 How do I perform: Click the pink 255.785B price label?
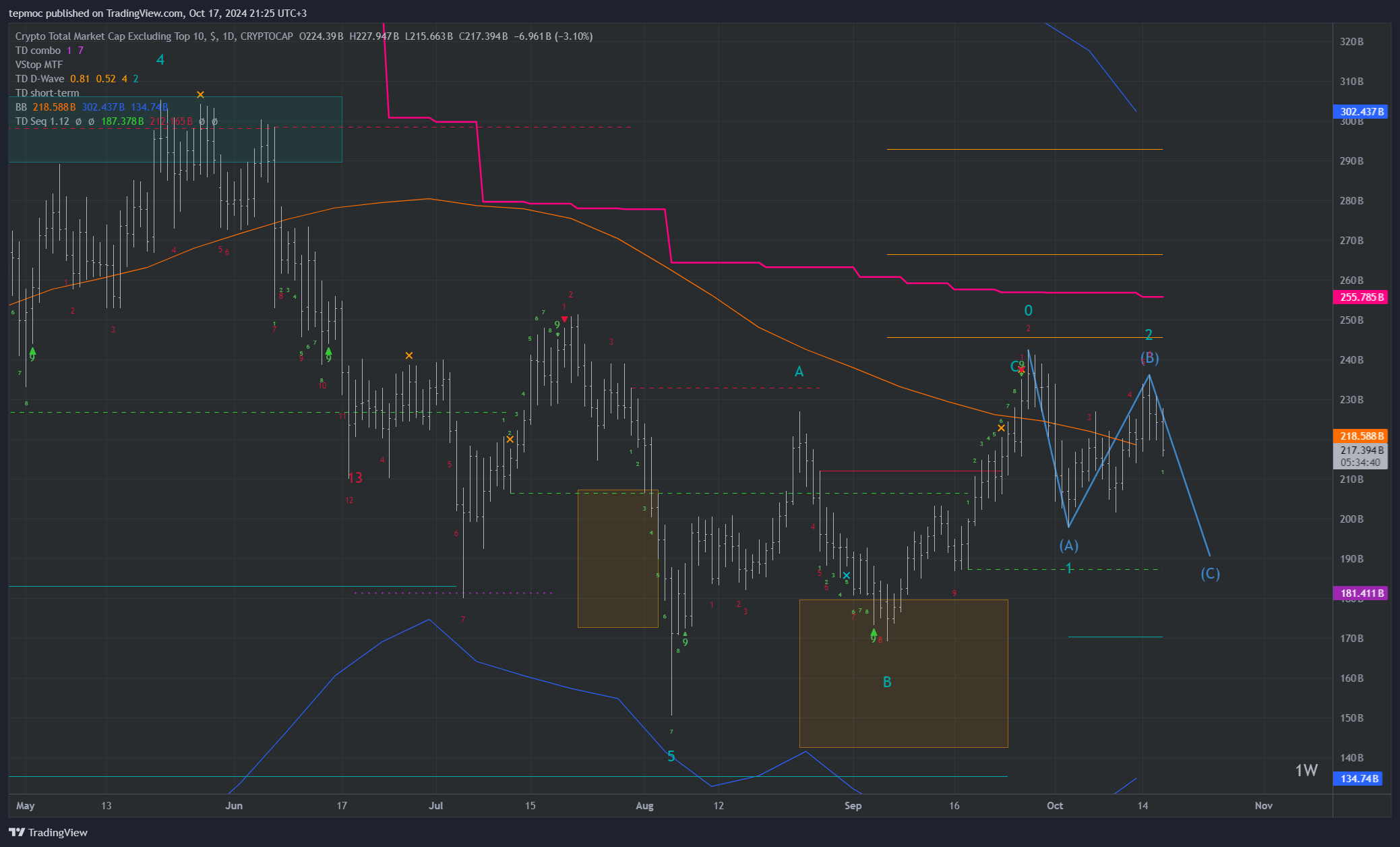point(1361,297)
